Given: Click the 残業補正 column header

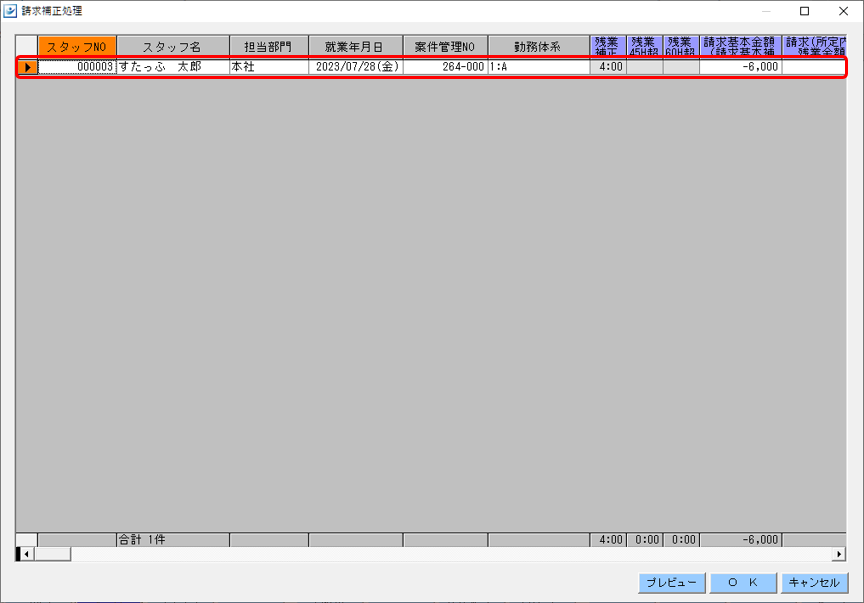Looking at the screenshot, I should tap(608, 47).
